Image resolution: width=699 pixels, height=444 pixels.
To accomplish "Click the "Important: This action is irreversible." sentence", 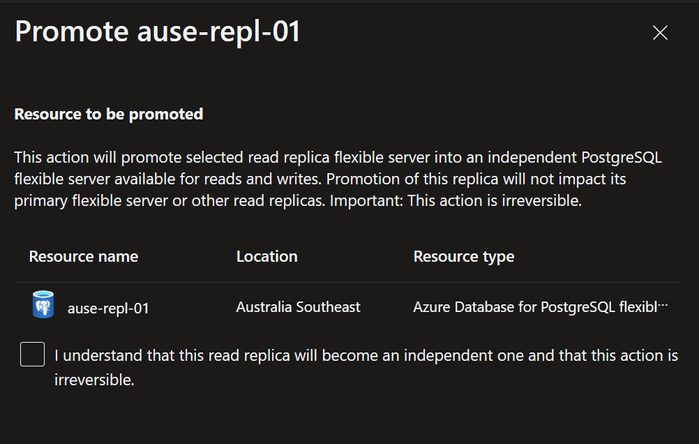I will (456, 201).
